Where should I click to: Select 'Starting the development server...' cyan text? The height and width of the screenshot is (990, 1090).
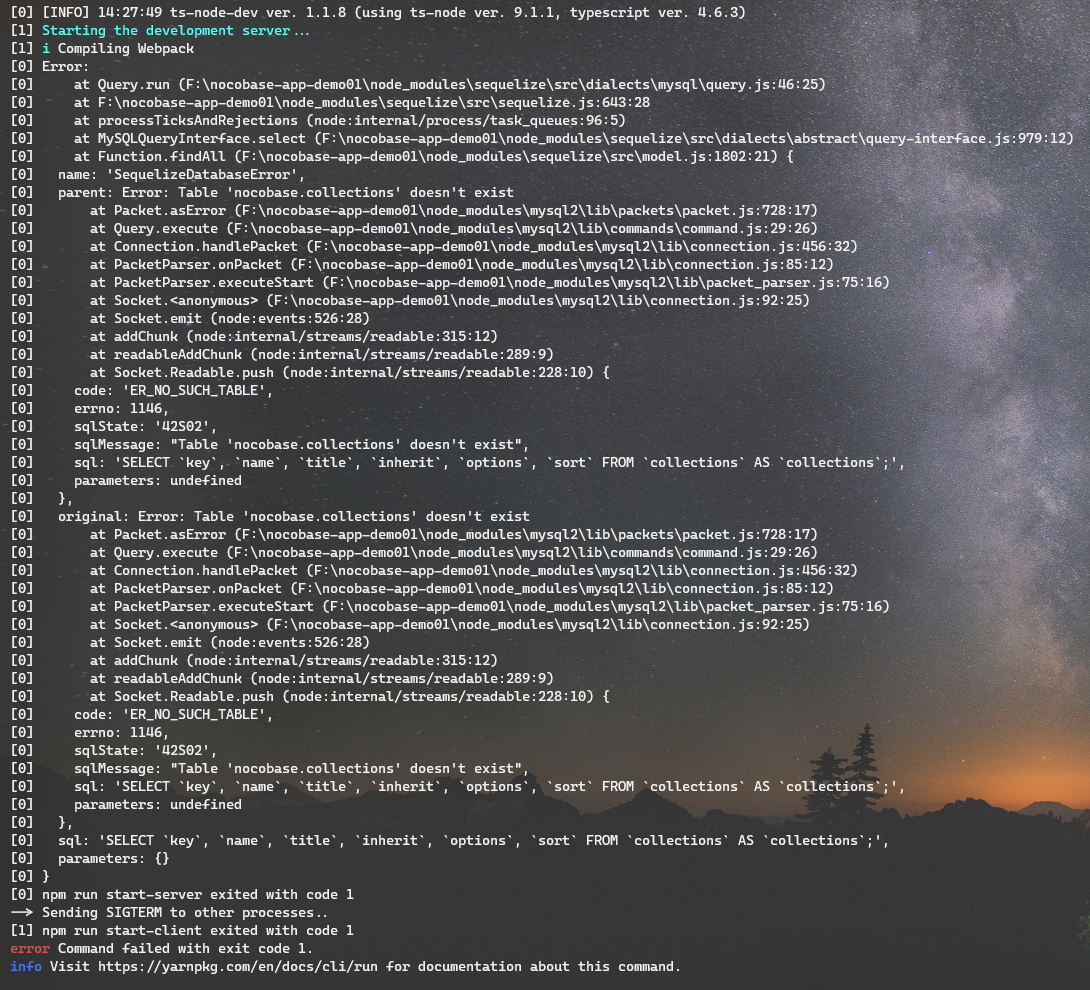point(176,31)
